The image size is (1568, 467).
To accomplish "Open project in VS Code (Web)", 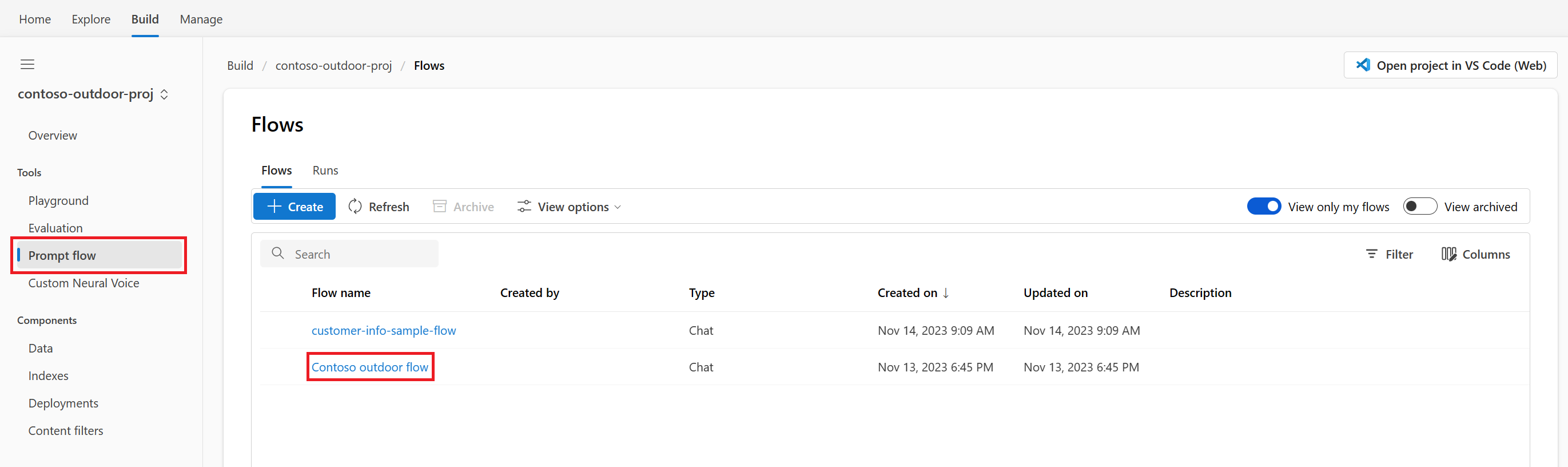I will click(x=1450, y=65).
